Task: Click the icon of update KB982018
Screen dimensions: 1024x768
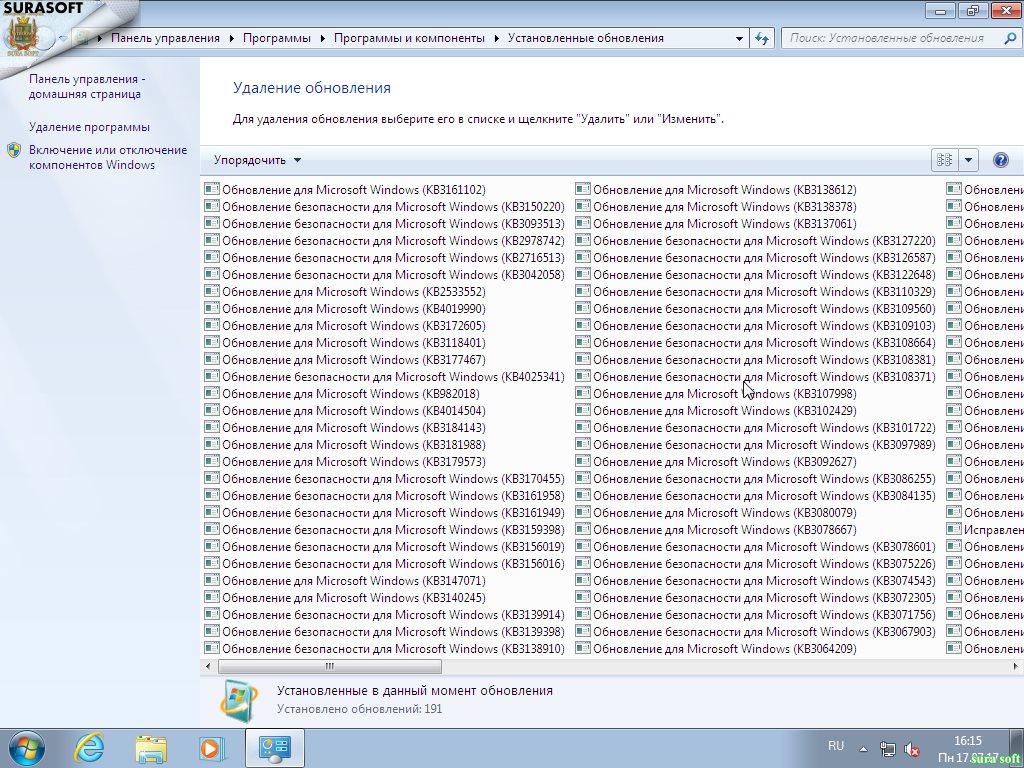Action: (x=212, y=393)
